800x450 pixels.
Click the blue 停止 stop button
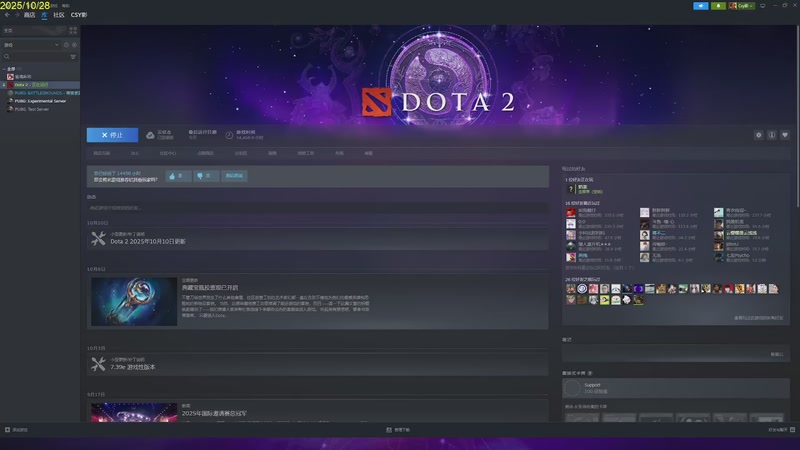tap(112, 135)
